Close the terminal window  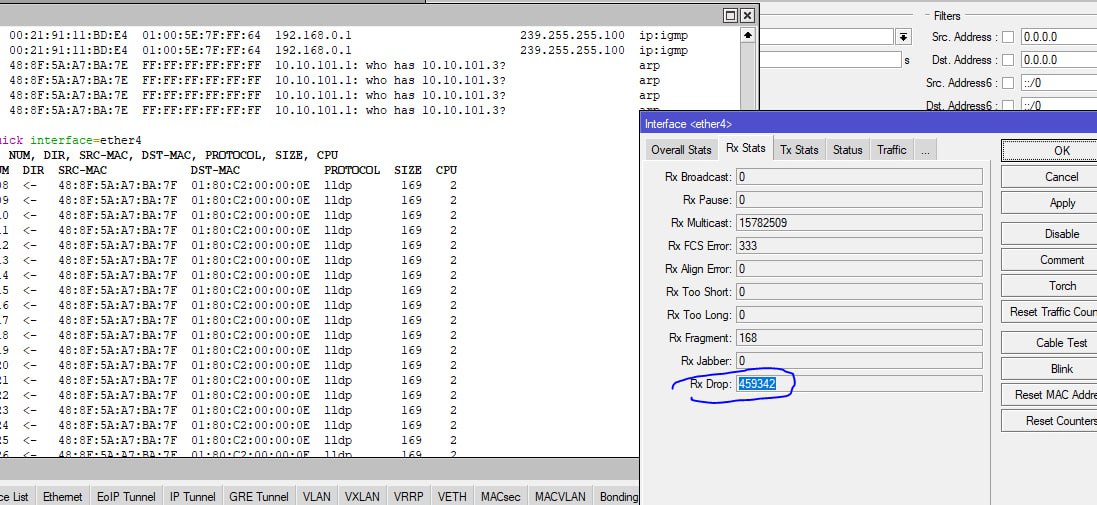click(748, 15)
